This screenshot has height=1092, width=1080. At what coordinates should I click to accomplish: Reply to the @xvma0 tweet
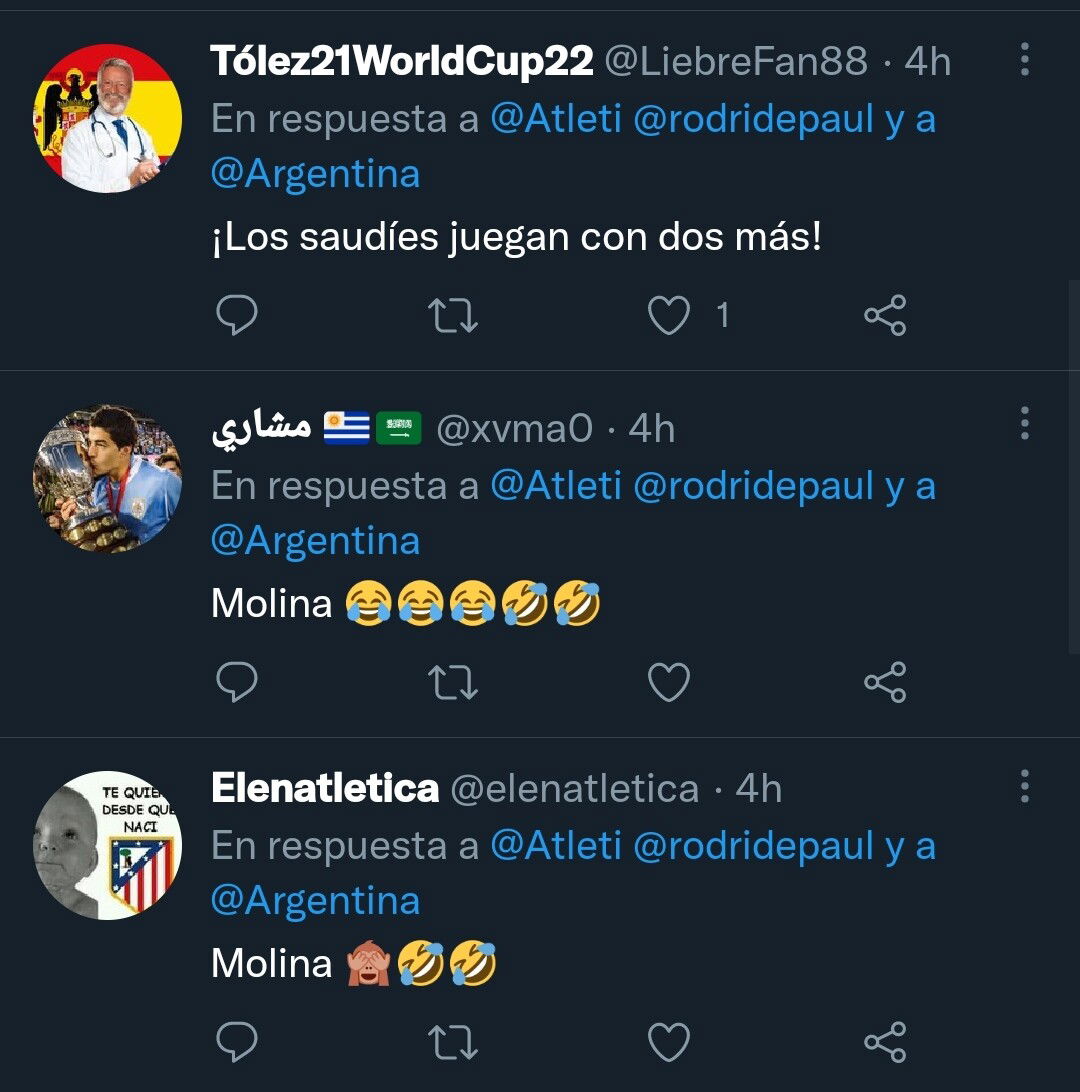coord(237,683)
